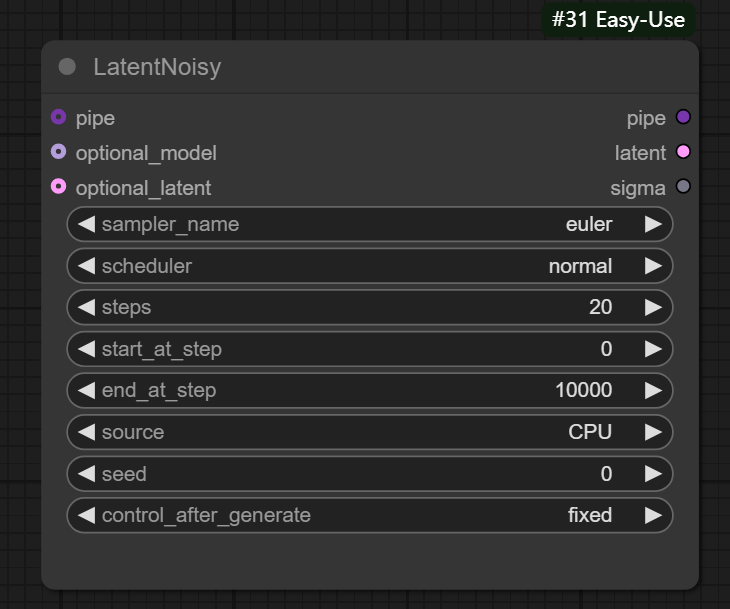Click the LatentNoisy node title

point(157,67)
